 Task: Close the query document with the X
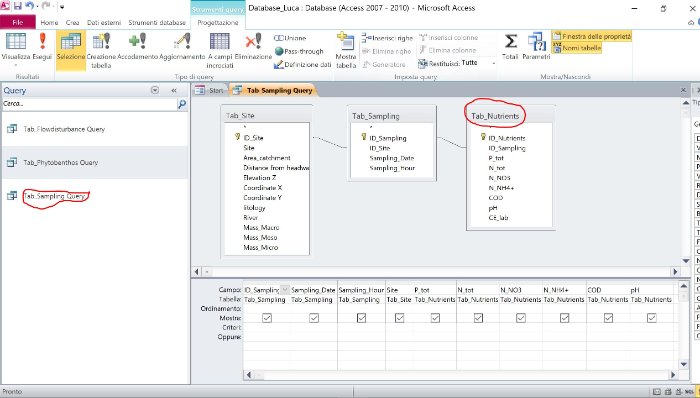683,90
